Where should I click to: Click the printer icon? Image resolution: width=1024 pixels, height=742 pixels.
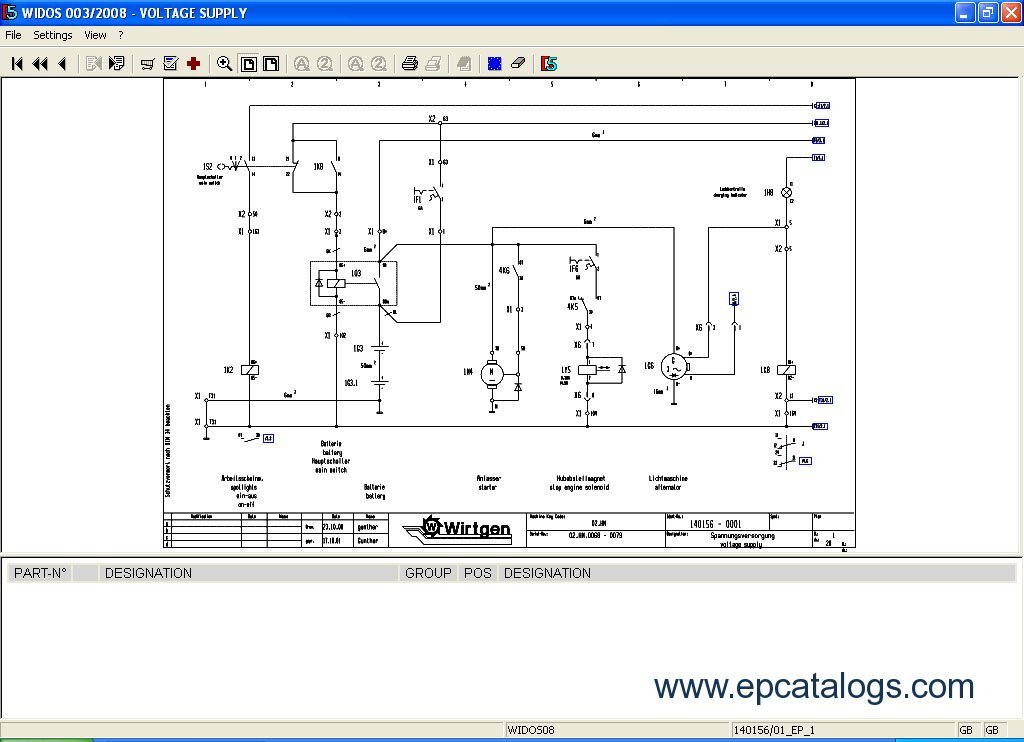(x=409, y=63)
